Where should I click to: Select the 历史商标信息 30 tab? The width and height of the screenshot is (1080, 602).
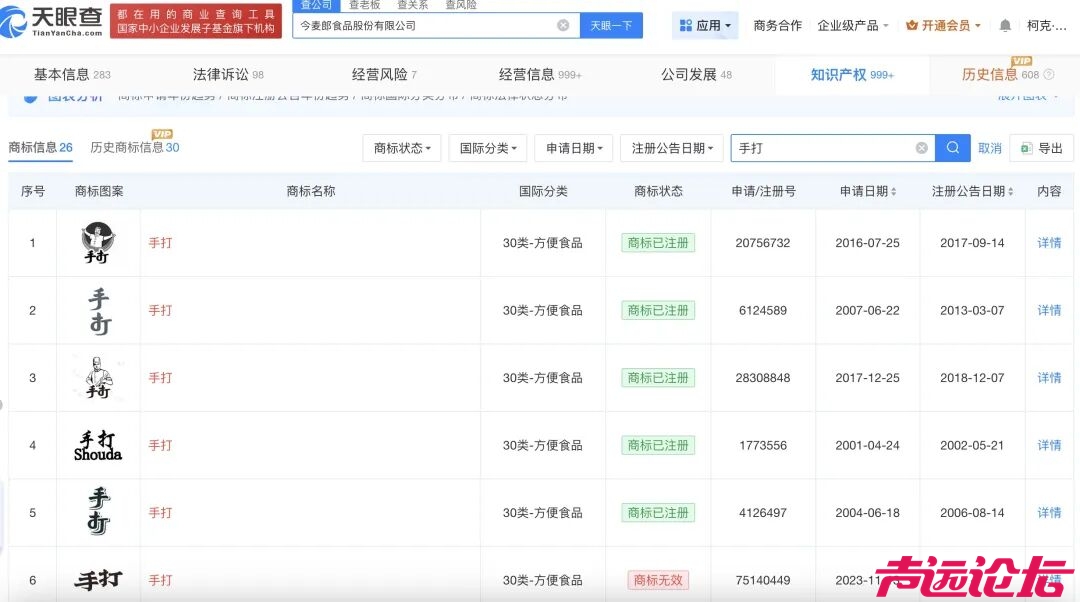click(x=134, y=147)
